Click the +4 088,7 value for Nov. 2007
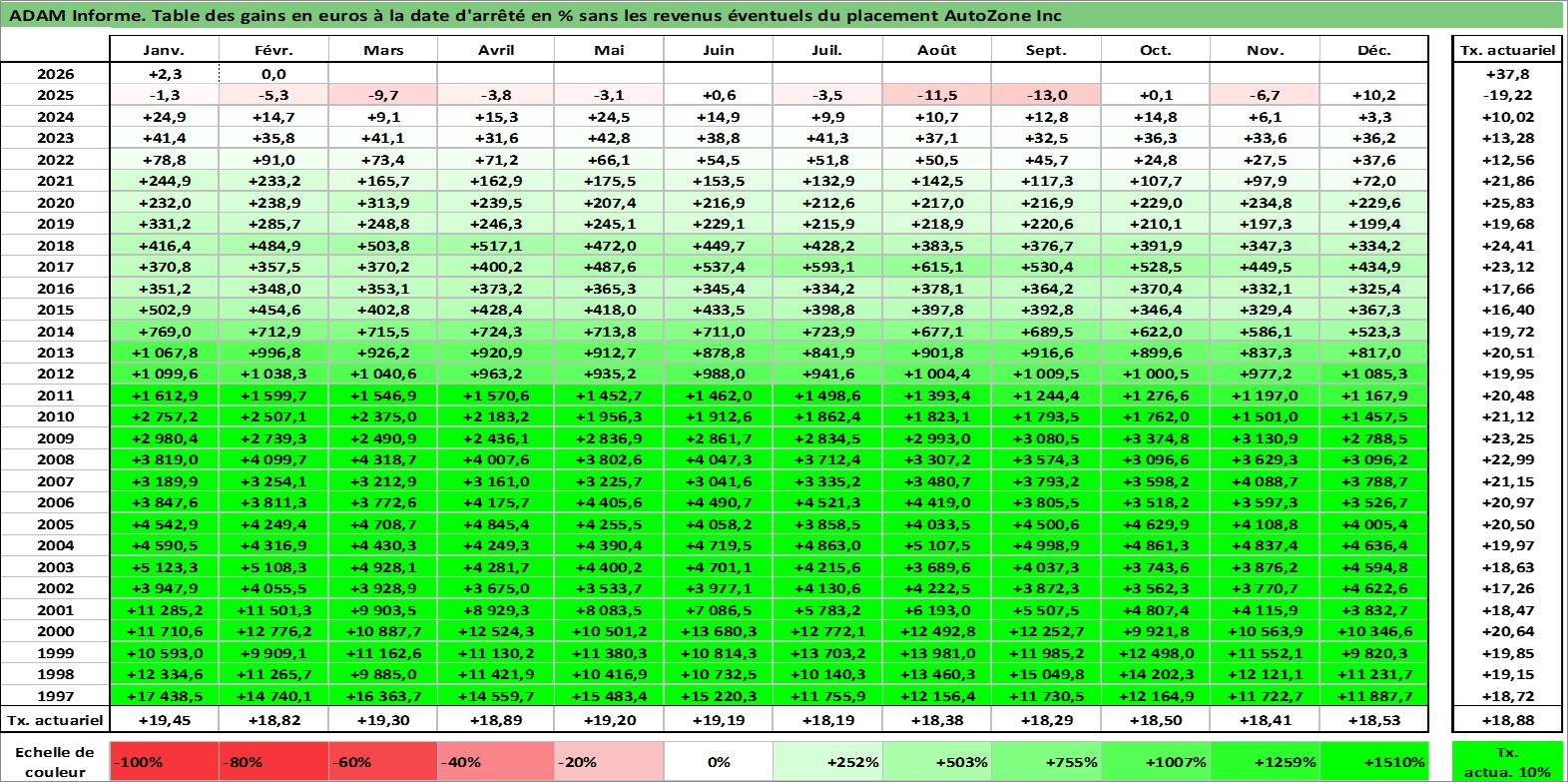The width and height of the screenshot is (1568, 782). tap(1265, 481)
